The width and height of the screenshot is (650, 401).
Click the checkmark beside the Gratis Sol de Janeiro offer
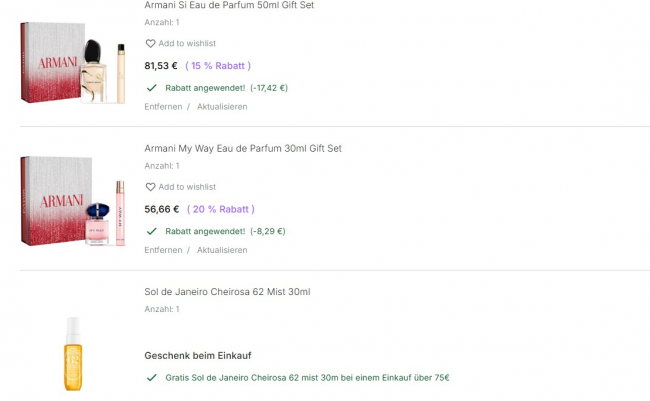pos(152,378)
